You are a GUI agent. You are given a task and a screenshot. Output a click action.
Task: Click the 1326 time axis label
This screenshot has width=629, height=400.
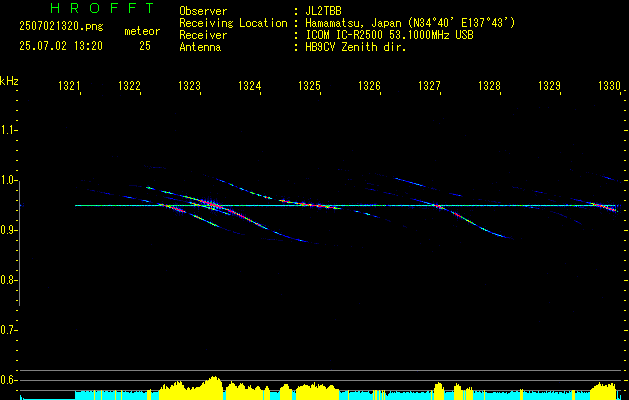point(369,86)
